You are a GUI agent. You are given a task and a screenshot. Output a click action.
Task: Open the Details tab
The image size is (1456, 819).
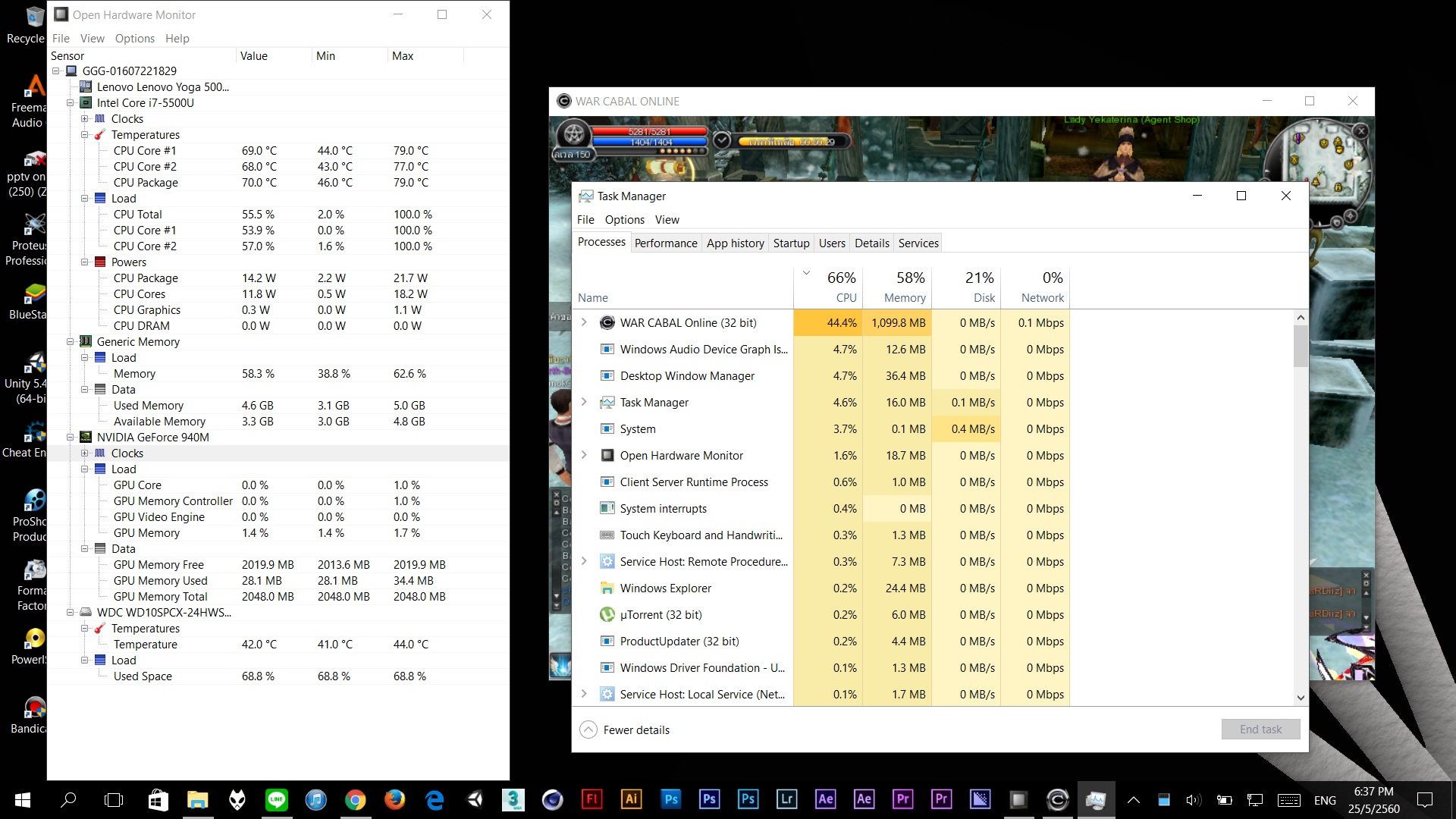(x=872, y=243)
